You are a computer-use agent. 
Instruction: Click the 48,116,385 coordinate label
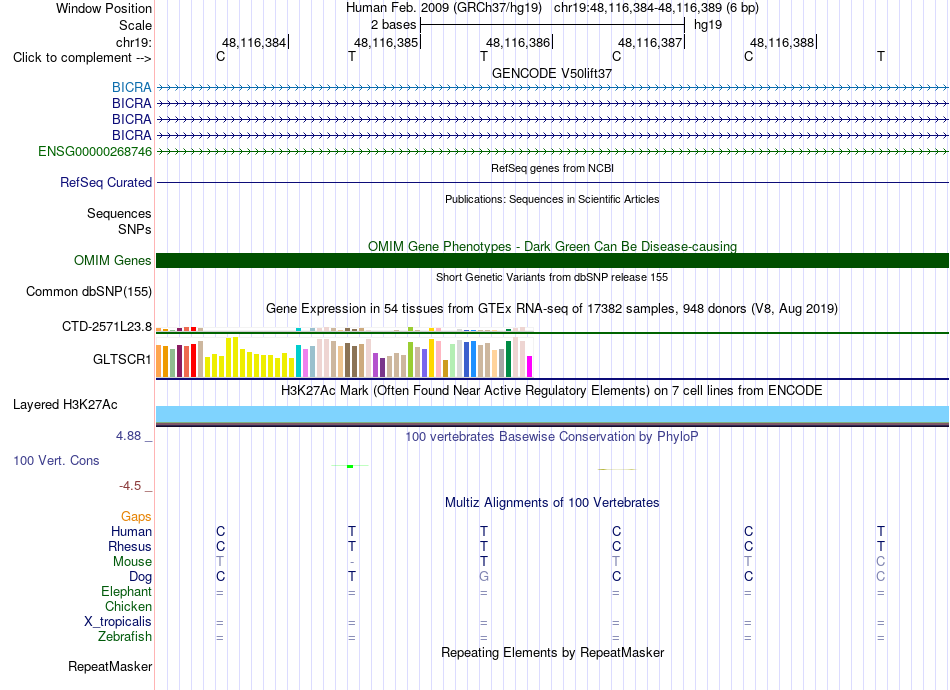386,42
